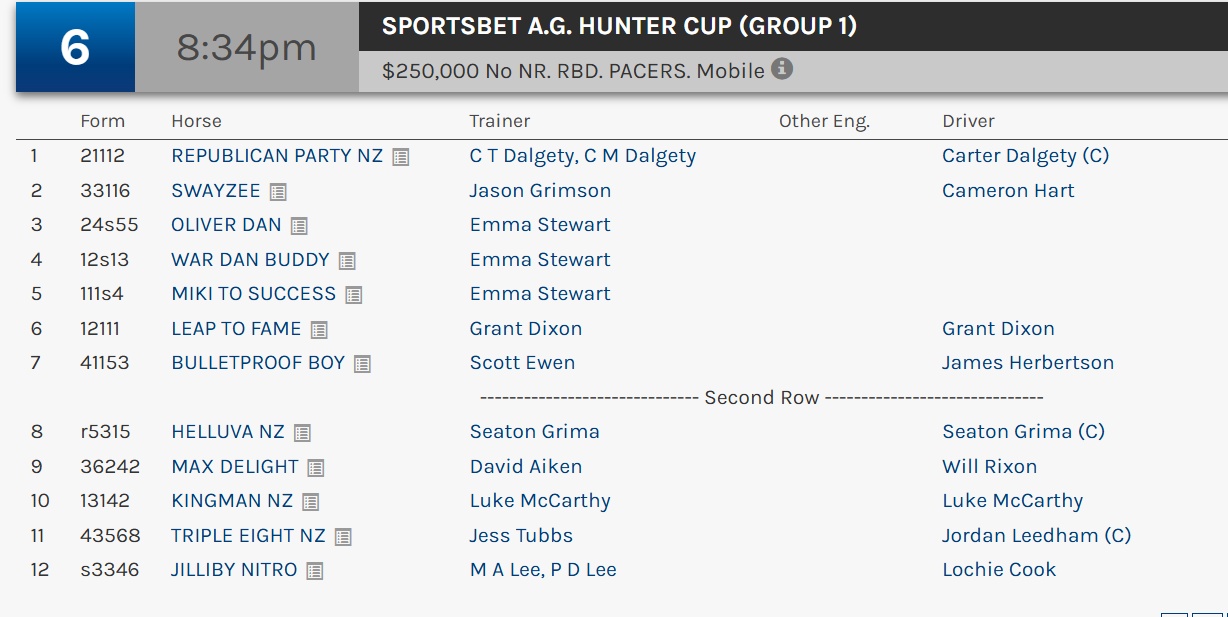
Task: View driver Cameron Hart's details
Action: pyautogui.click(x=1008, y=191)
